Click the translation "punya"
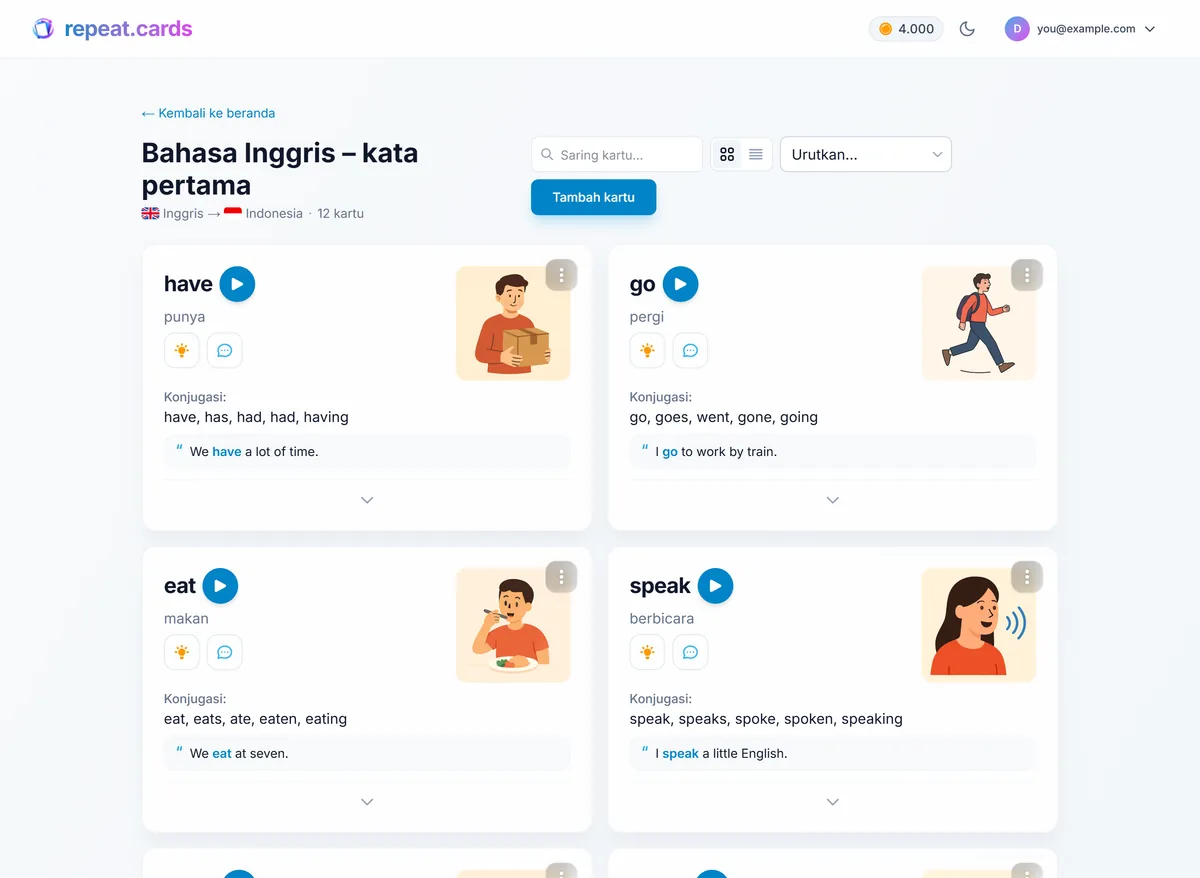 click(x=185, y=317)
